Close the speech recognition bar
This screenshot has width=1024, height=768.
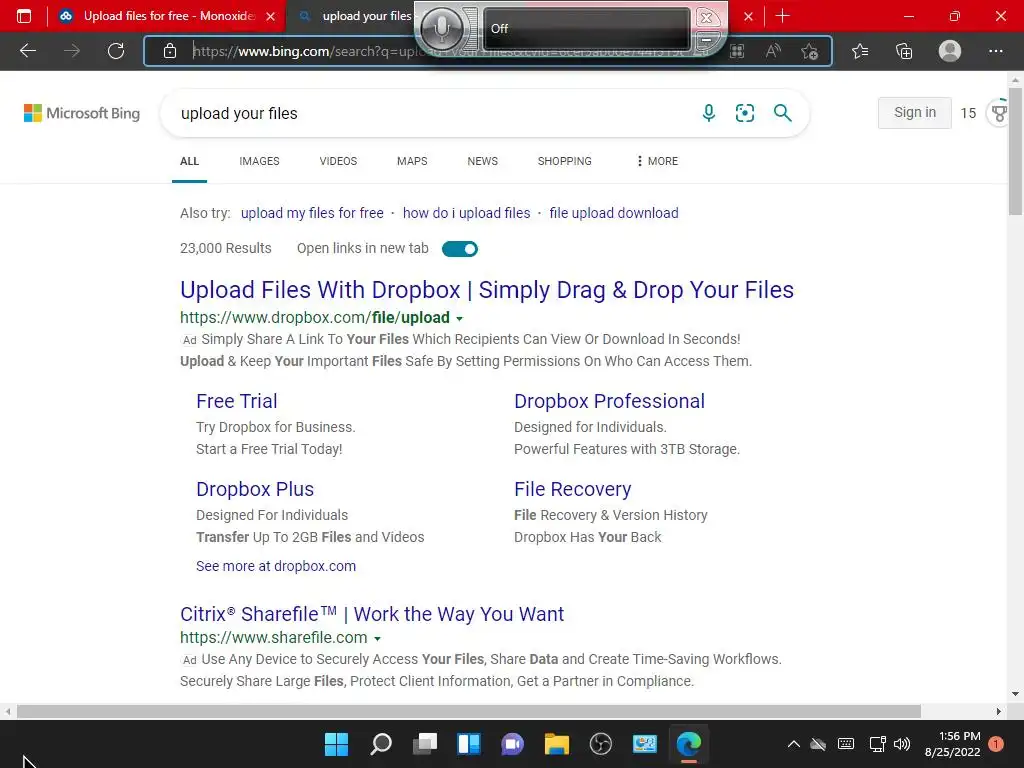tap(706, 18)
